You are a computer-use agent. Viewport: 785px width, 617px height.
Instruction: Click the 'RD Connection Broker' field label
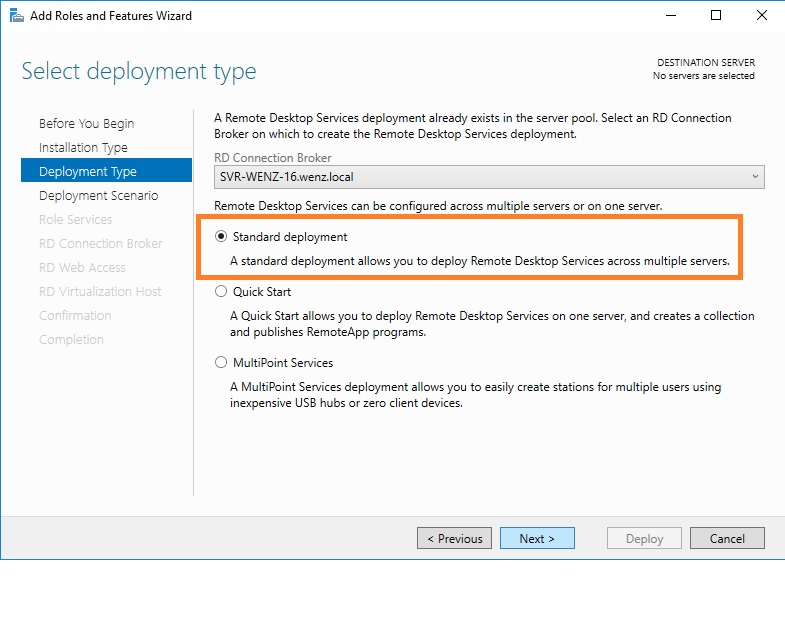(x=273, y=158)
